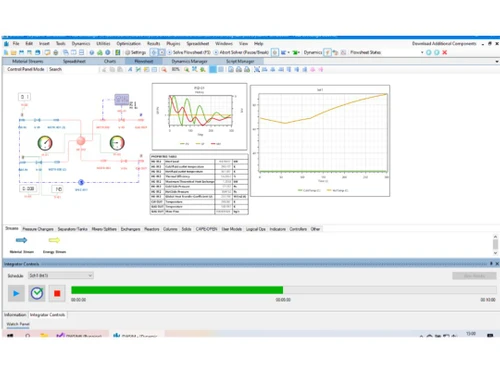The height and width of the screenshot is (375, 500).
Task: Select the Columns palette tab
Action: (x=170, y=229)
